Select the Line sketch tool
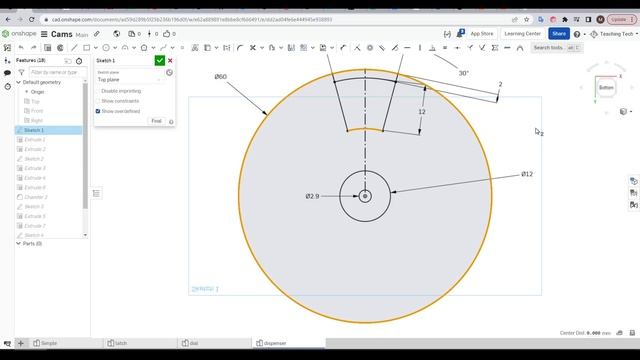Viewport: 640px width, 360px height. (x=74, y=48)
